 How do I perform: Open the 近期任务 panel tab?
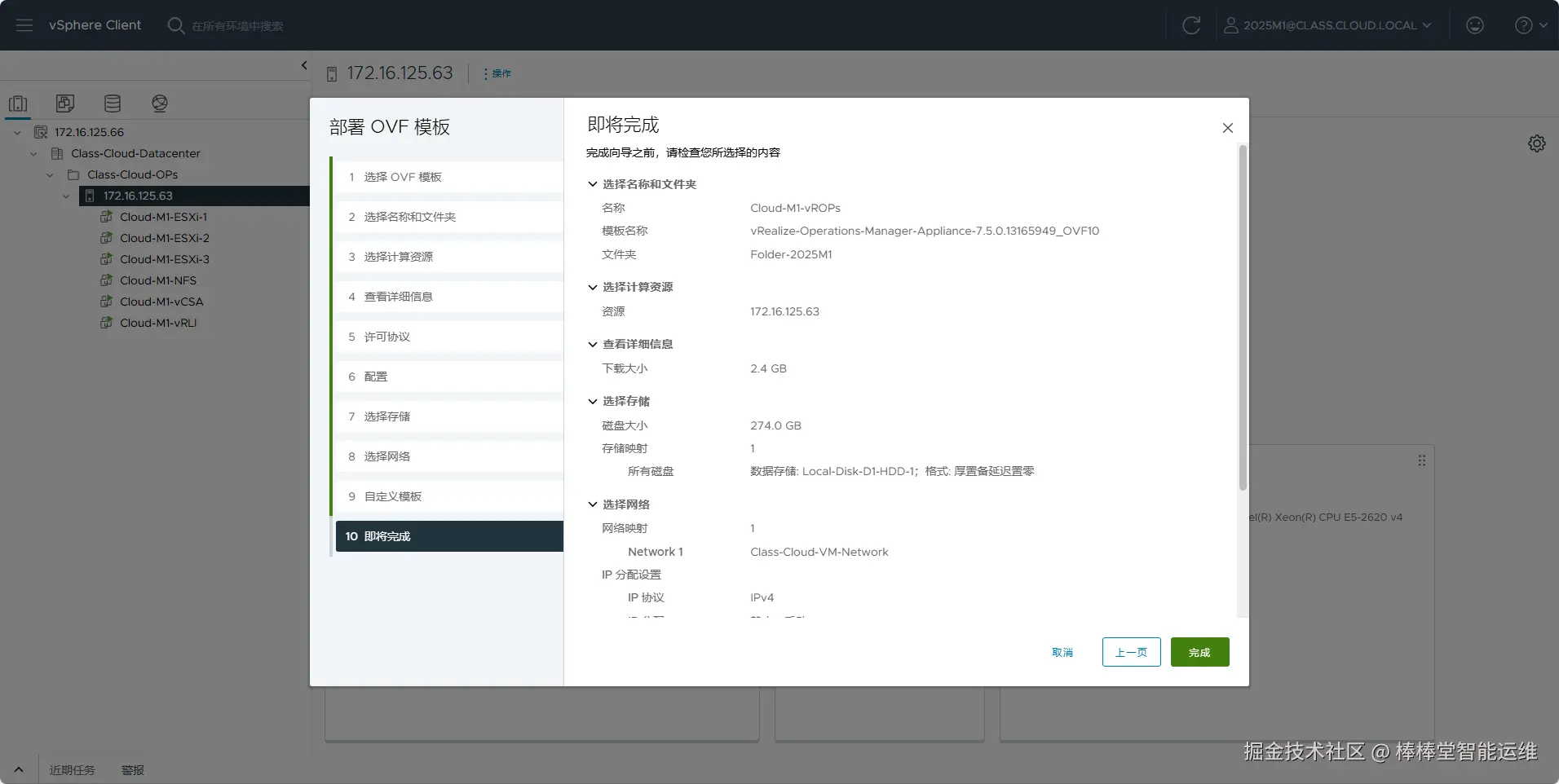click(x=72, y=770)
